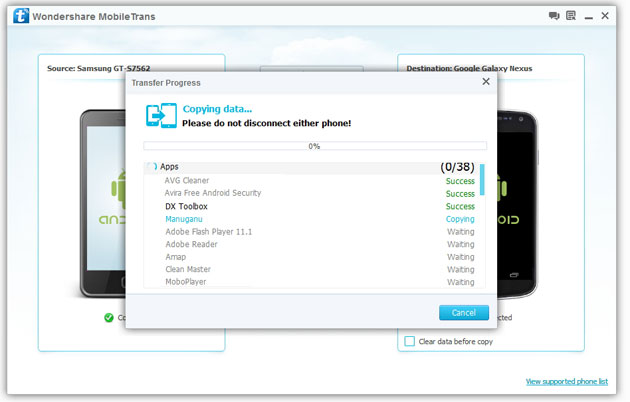Viewport: 630px width, 402px height.
Task: Open View supported phone list link
Action: point(567,381)
